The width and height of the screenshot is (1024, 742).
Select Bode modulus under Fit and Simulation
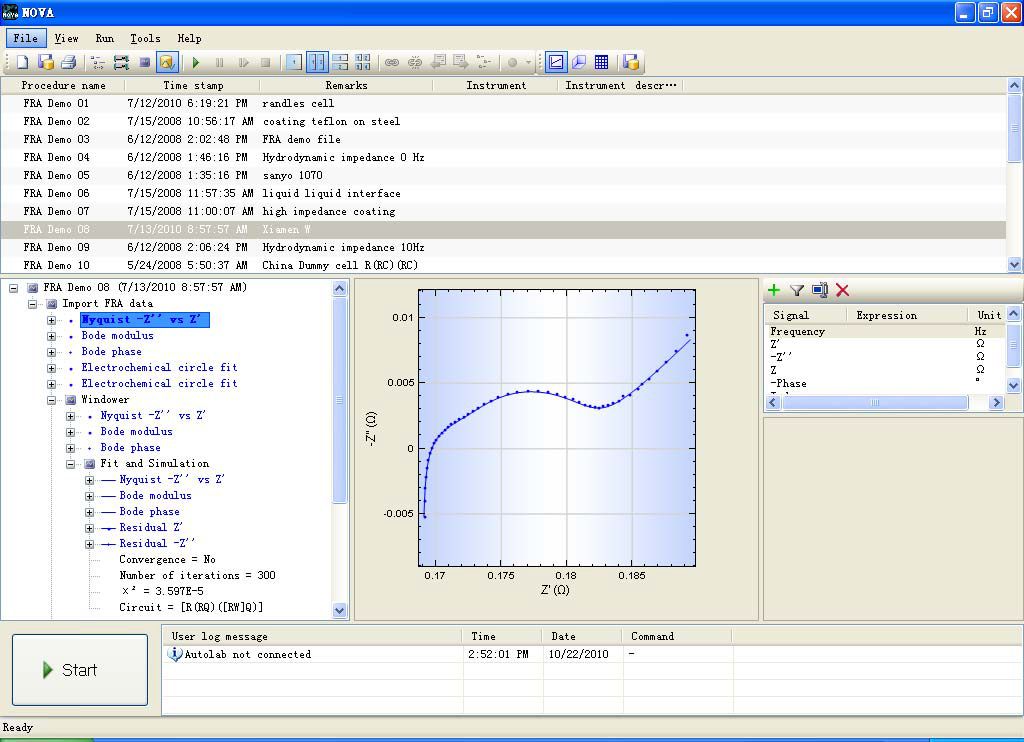(x=155, y=496)
